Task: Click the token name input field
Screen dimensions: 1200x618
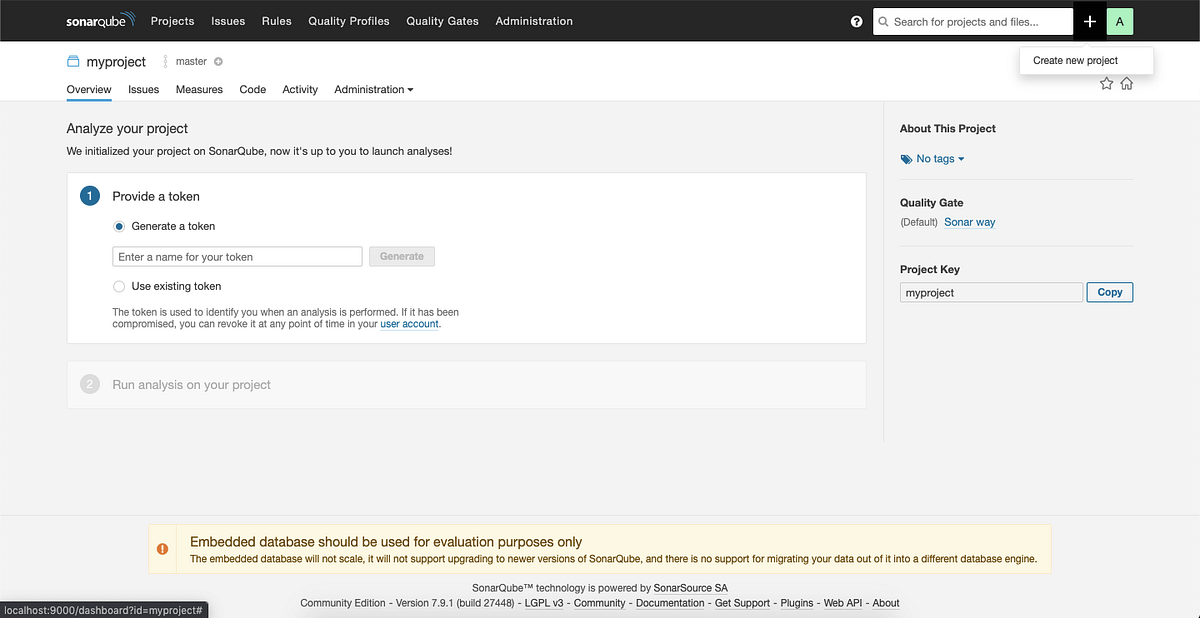Action: pos(237,256)
